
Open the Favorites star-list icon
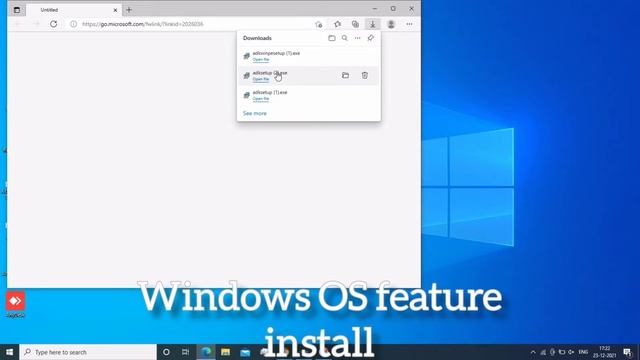tap(337, 24)
